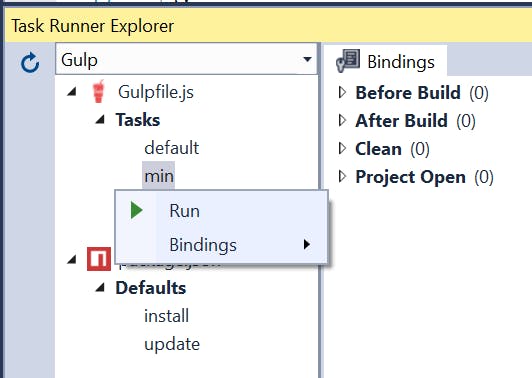Open the Bindings submenu arrow
Viewport: 532px width, 378px height.
307,244
